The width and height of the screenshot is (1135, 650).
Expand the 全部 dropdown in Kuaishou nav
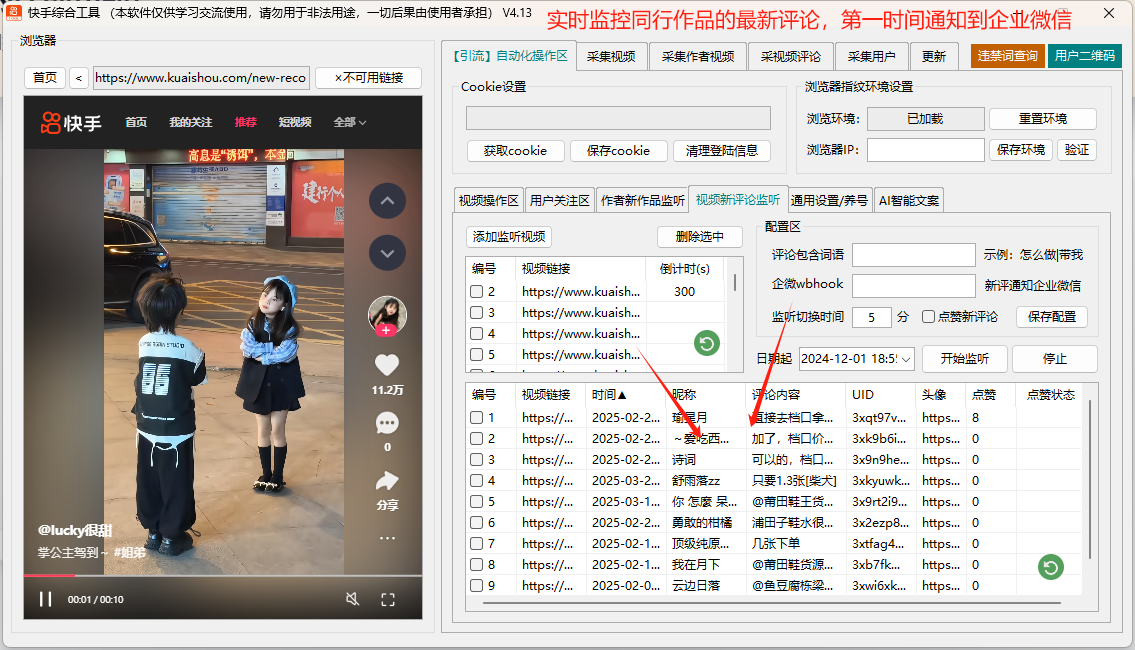click(349, 122)
